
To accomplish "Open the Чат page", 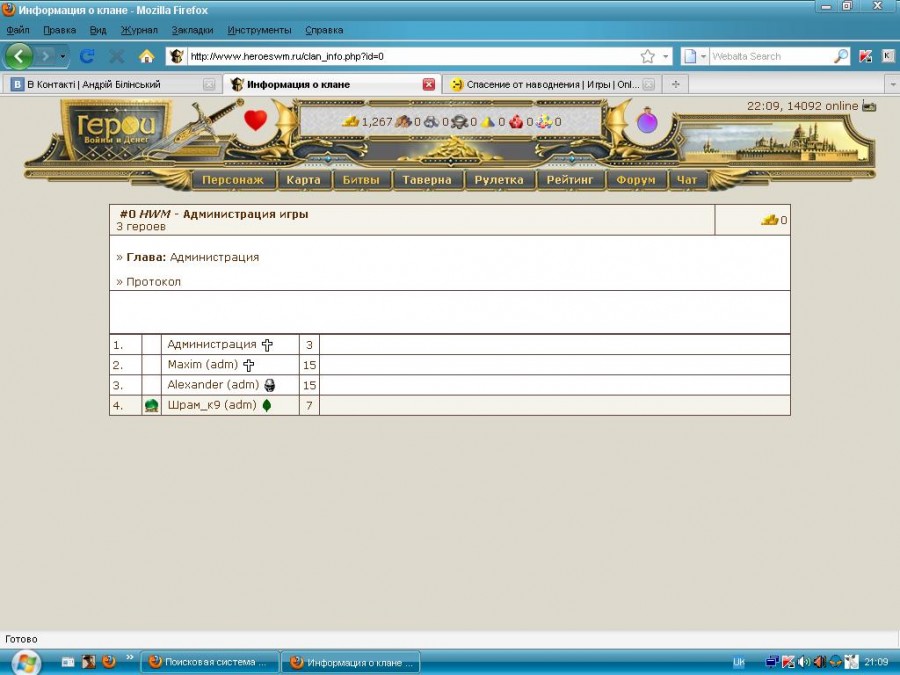I will tap(686, 180).
